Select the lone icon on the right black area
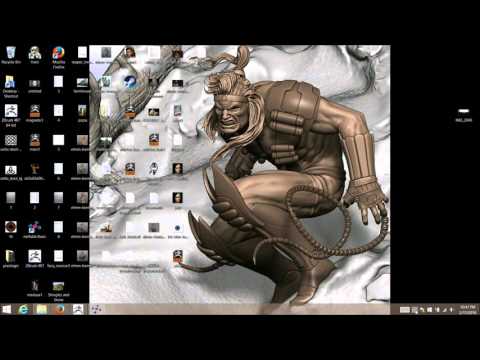 coord(464,115)
